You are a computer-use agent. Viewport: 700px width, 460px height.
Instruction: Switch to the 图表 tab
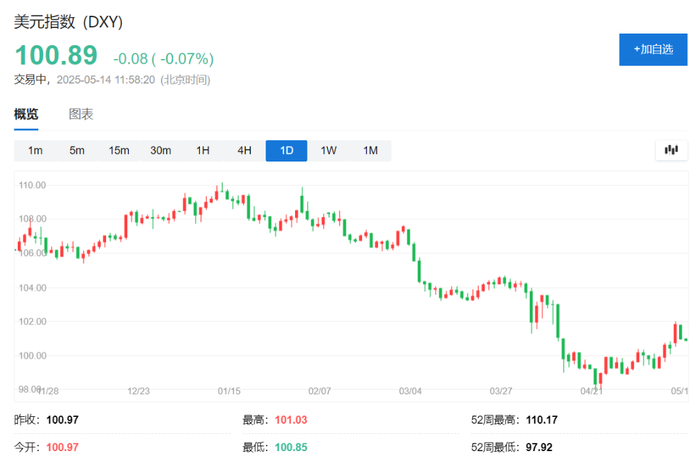pyautogui.click(x=81, y=114)
